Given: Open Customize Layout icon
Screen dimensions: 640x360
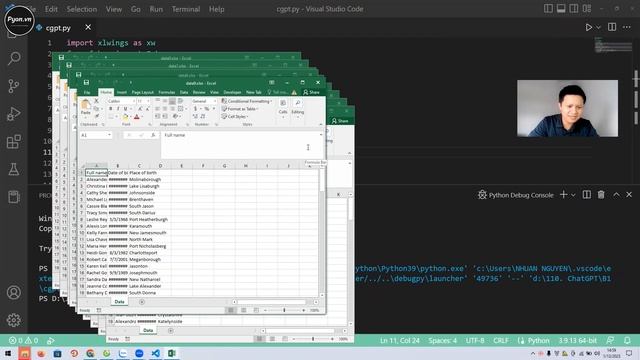Looking at the screenshot, I should 587,9.
